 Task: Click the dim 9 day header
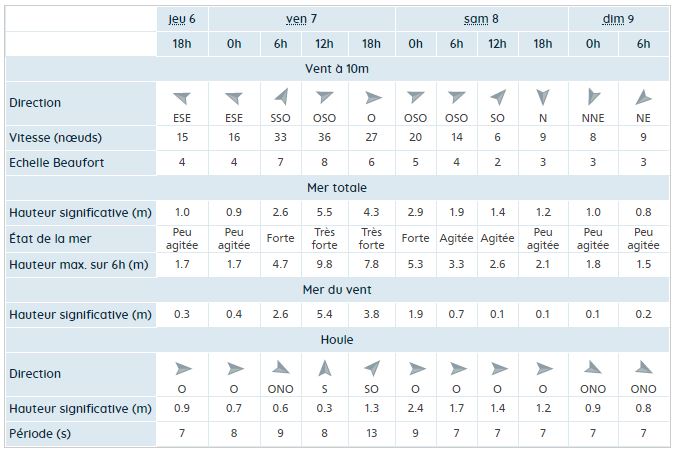[618, 19]
